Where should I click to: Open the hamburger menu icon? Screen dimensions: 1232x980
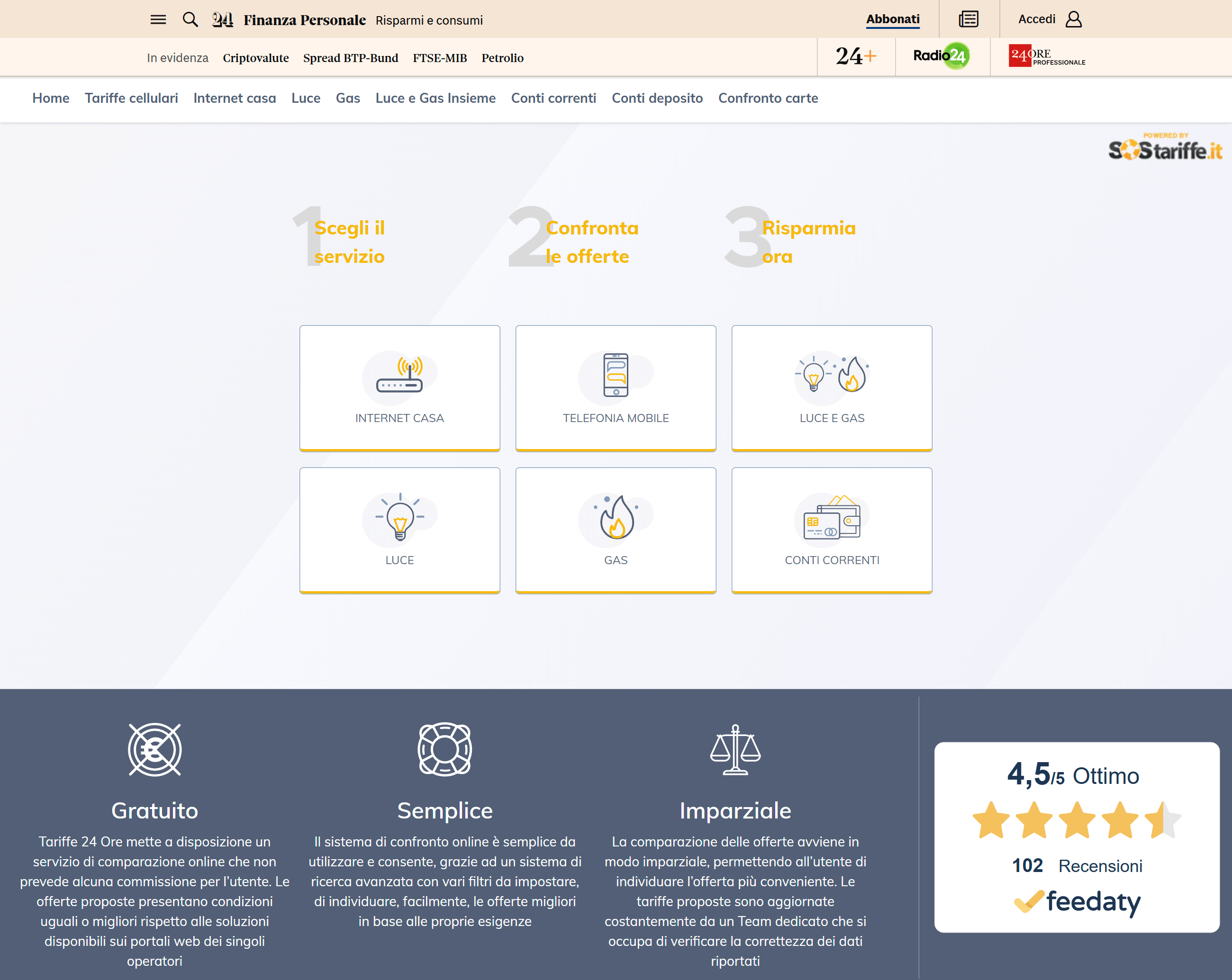coord(158,19)
